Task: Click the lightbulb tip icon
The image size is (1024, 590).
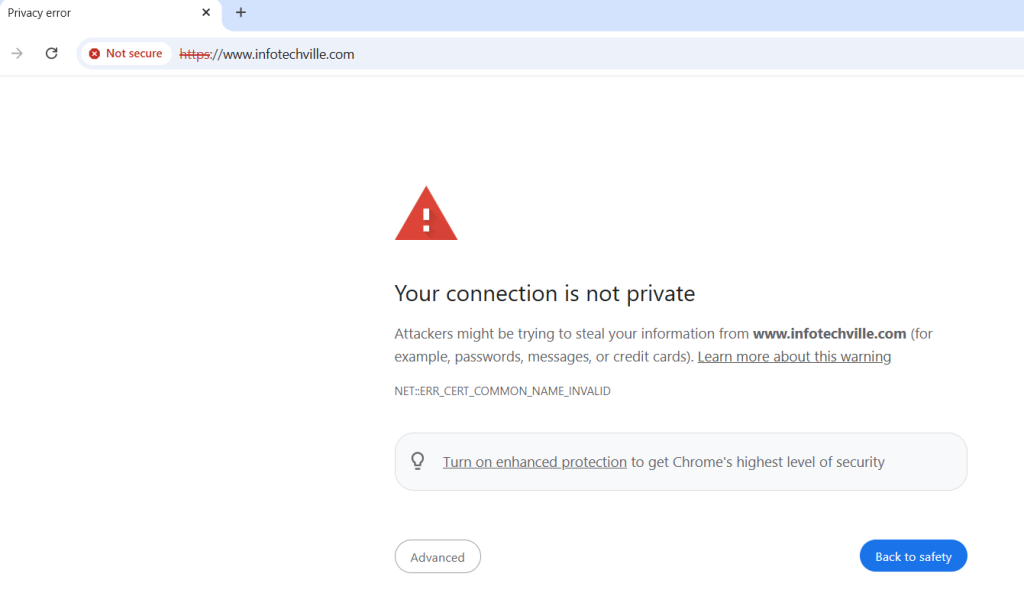Action: (418, 461)
